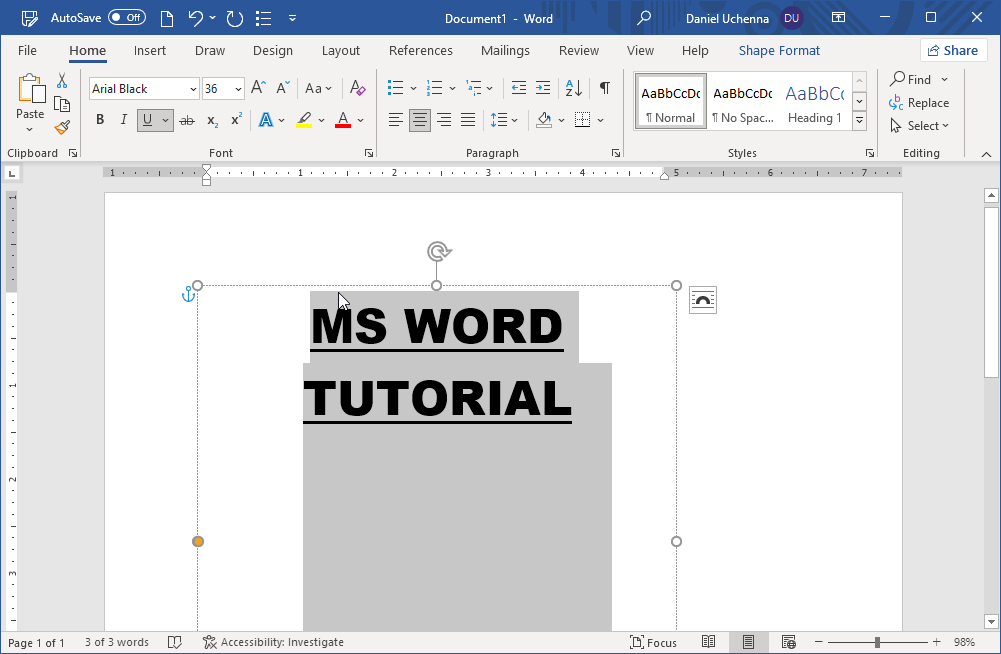1001x654 pixels.
Task: Enable center alignment for the paragraph
Action: (x=419, y=120)
